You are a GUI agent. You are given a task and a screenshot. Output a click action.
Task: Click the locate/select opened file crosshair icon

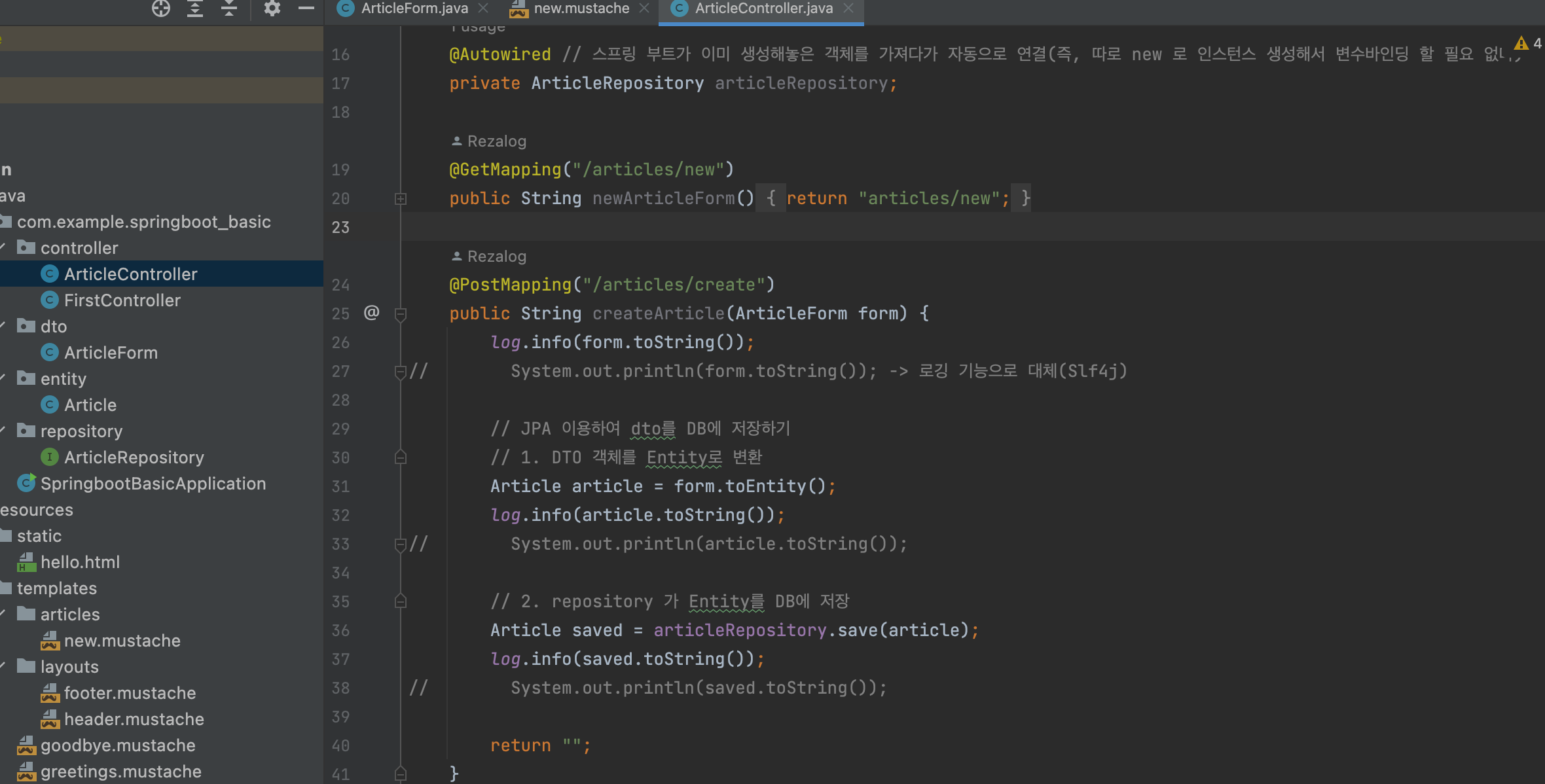click(x=160, y=8)
